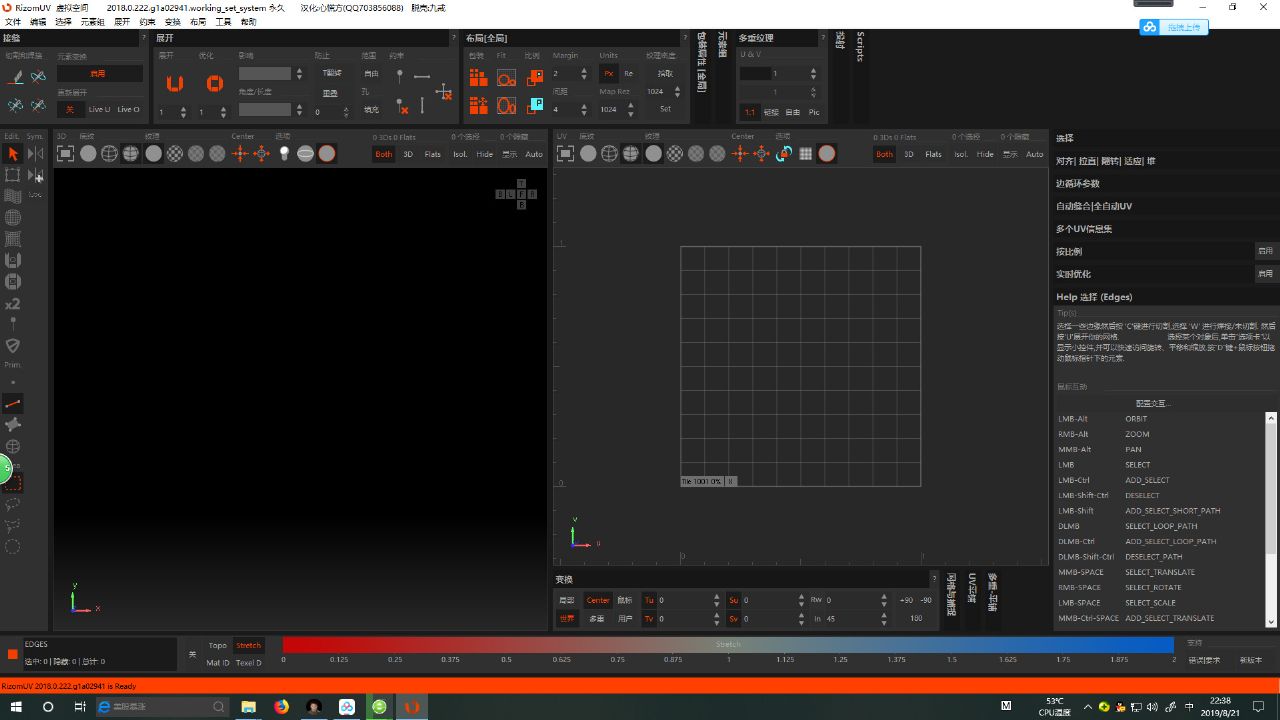Open the 编辑 menu
1280x720 pixels.
(x=38, y=21)
